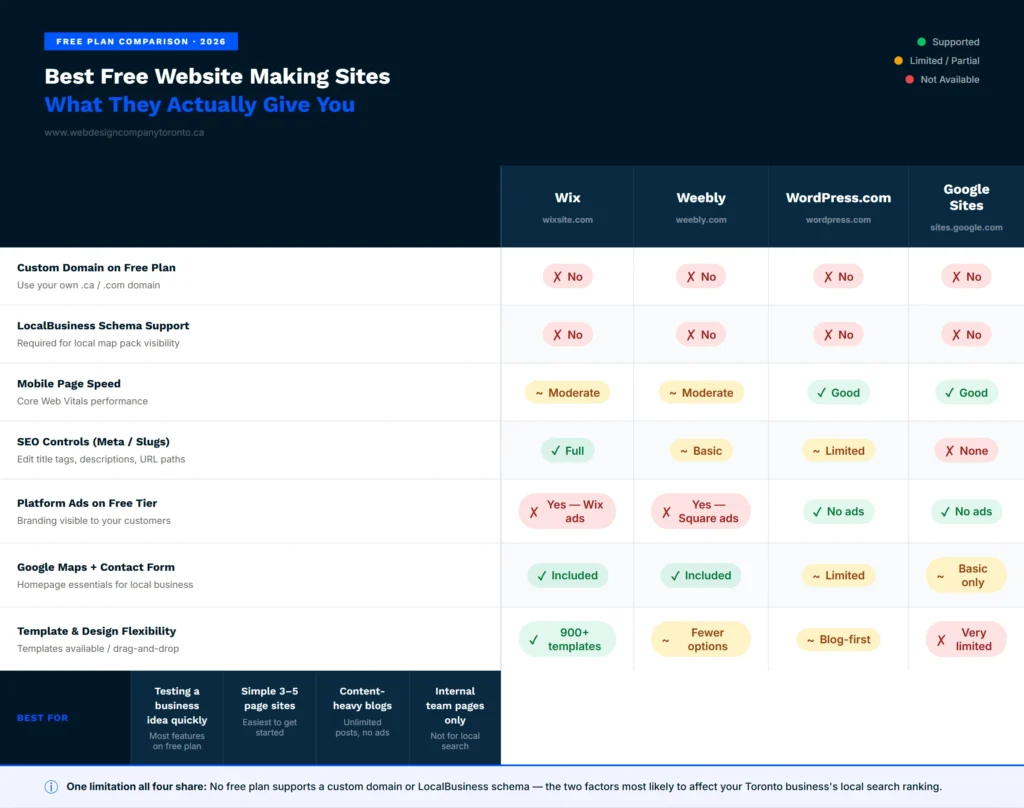Open the www.webdesigncompanytoronto.ca link
Image resolution: width=1024 pixels, height=808 pixels.
124,133
